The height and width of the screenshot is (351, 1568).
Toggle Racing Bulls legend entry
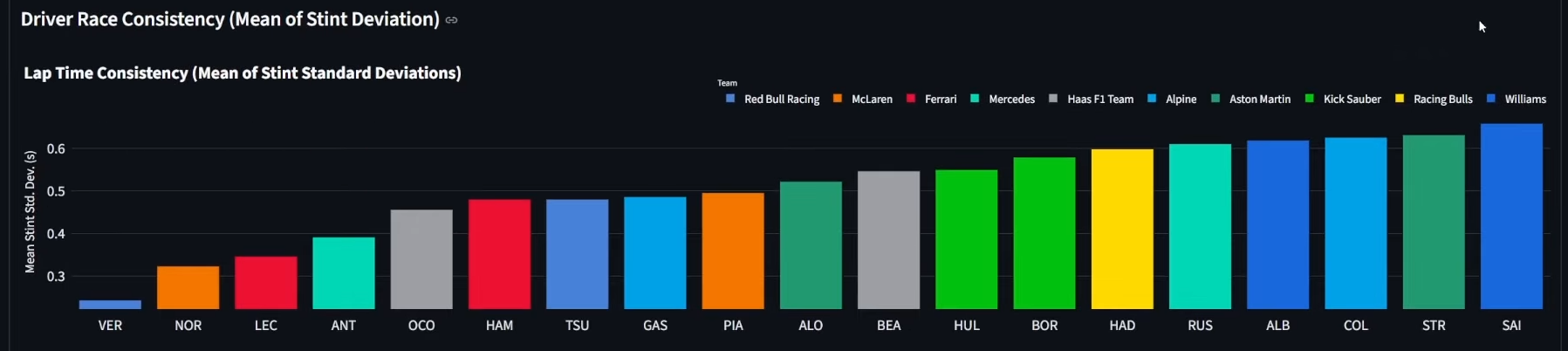[x=1434, y=99]
